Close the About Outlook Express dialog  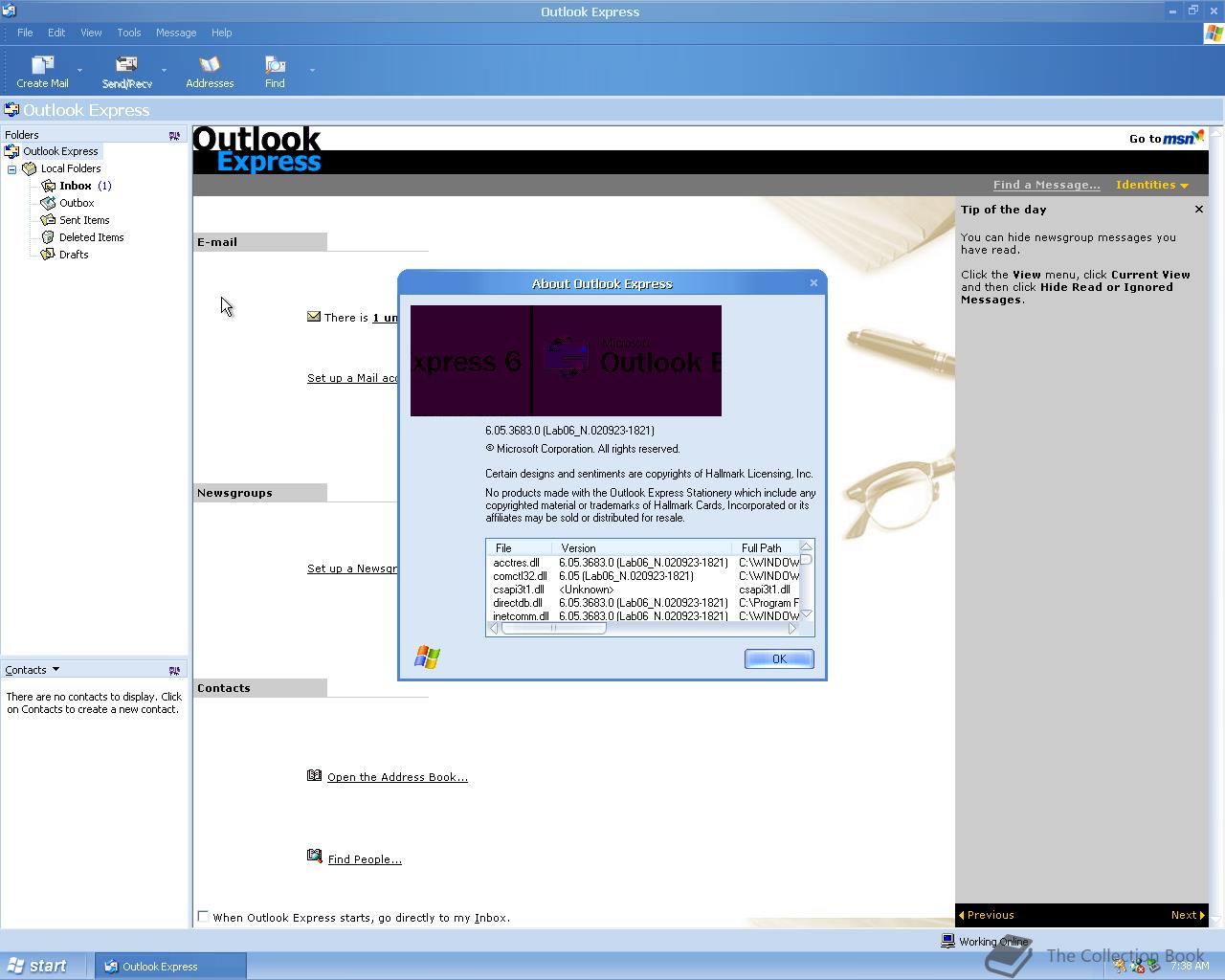[x=813, y=282]
